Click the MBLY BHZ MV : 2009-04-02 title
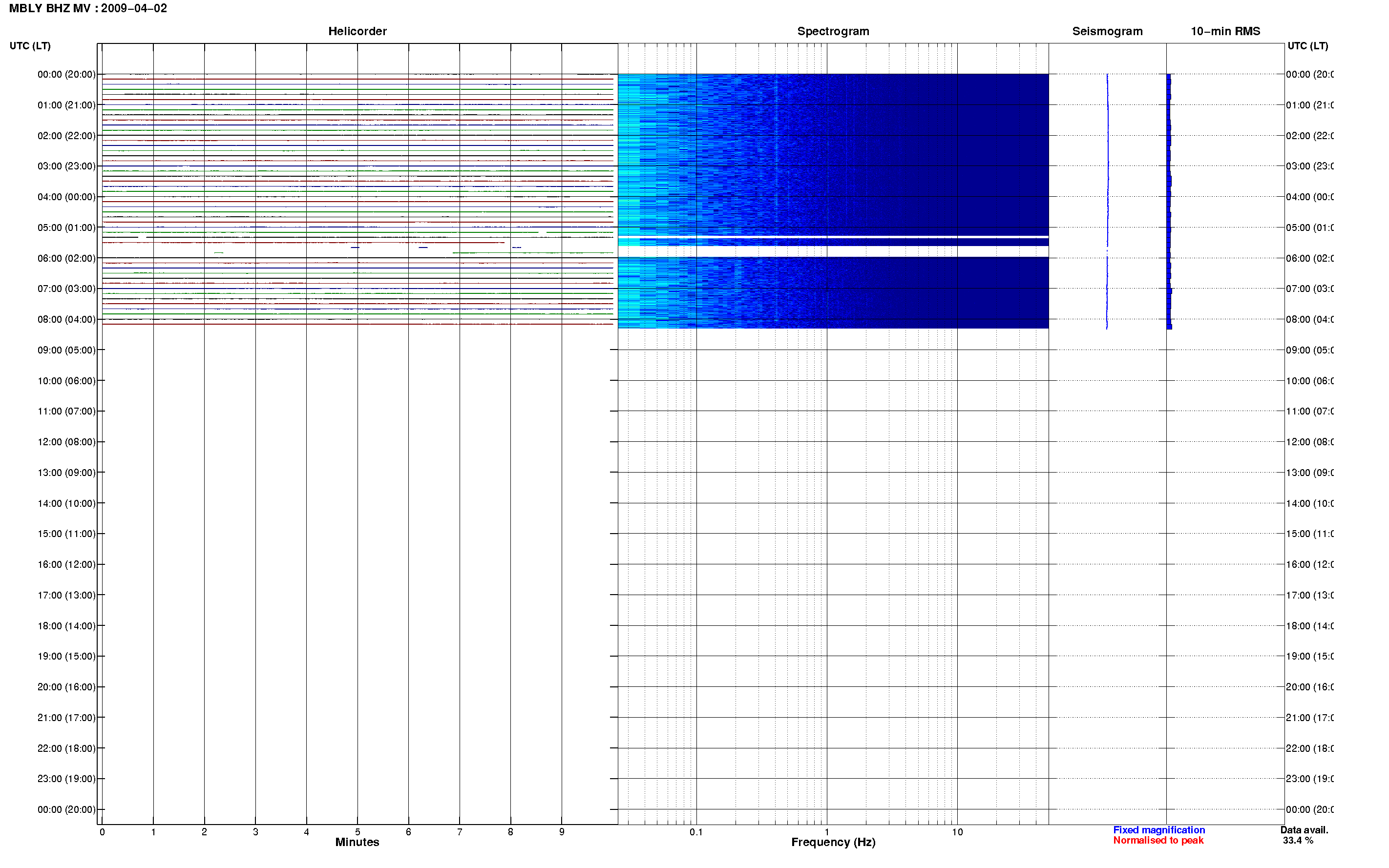The width and height of the screenshot is (1389, 868). tap(88, 8)
